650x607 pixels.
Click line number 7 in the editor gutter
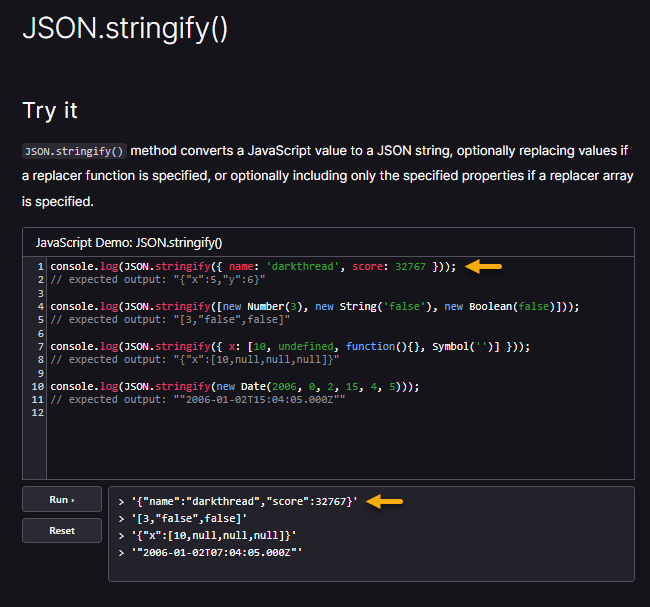point(39,346)
